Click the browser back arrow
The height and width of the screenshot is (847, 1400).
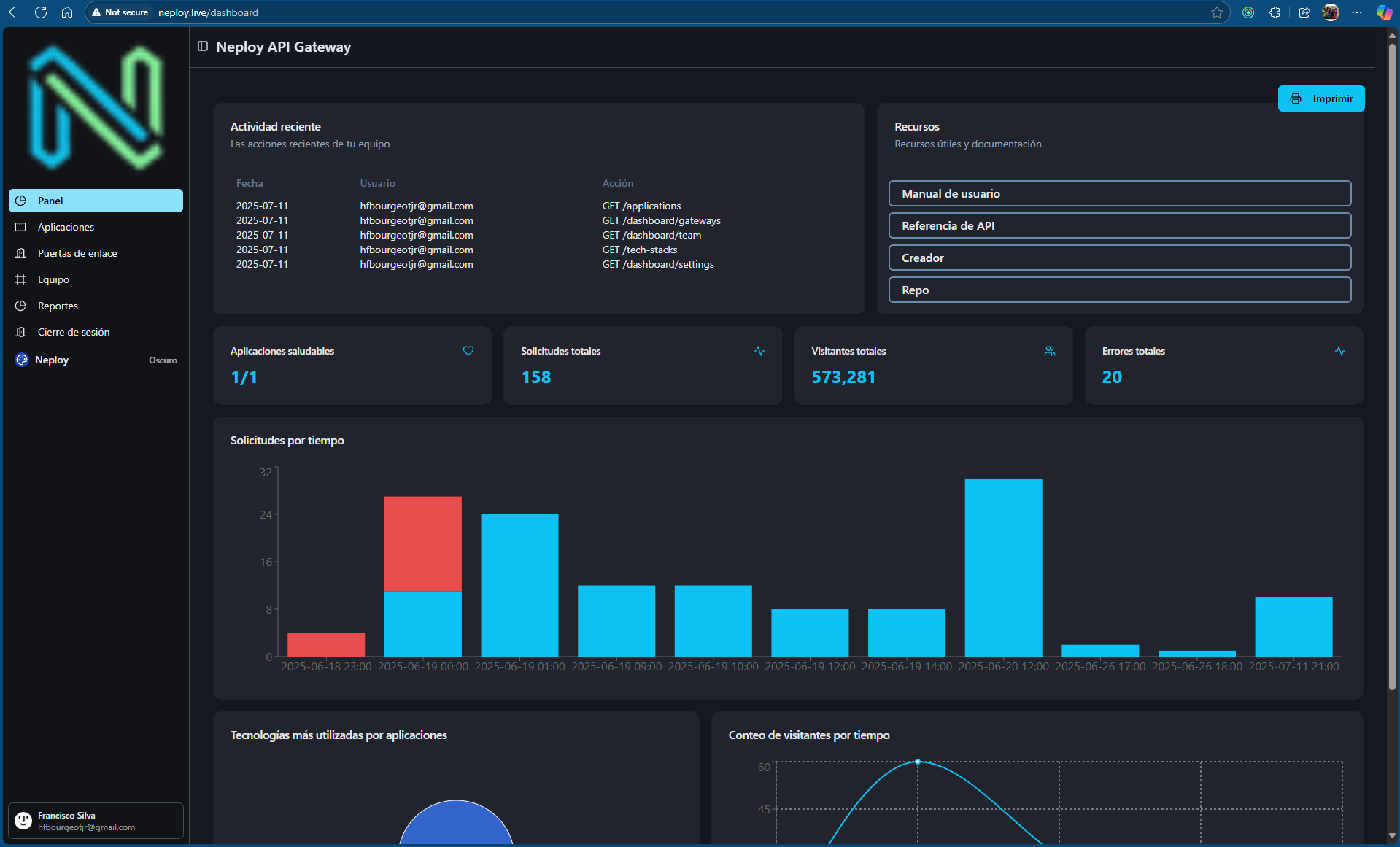(15, 12)
